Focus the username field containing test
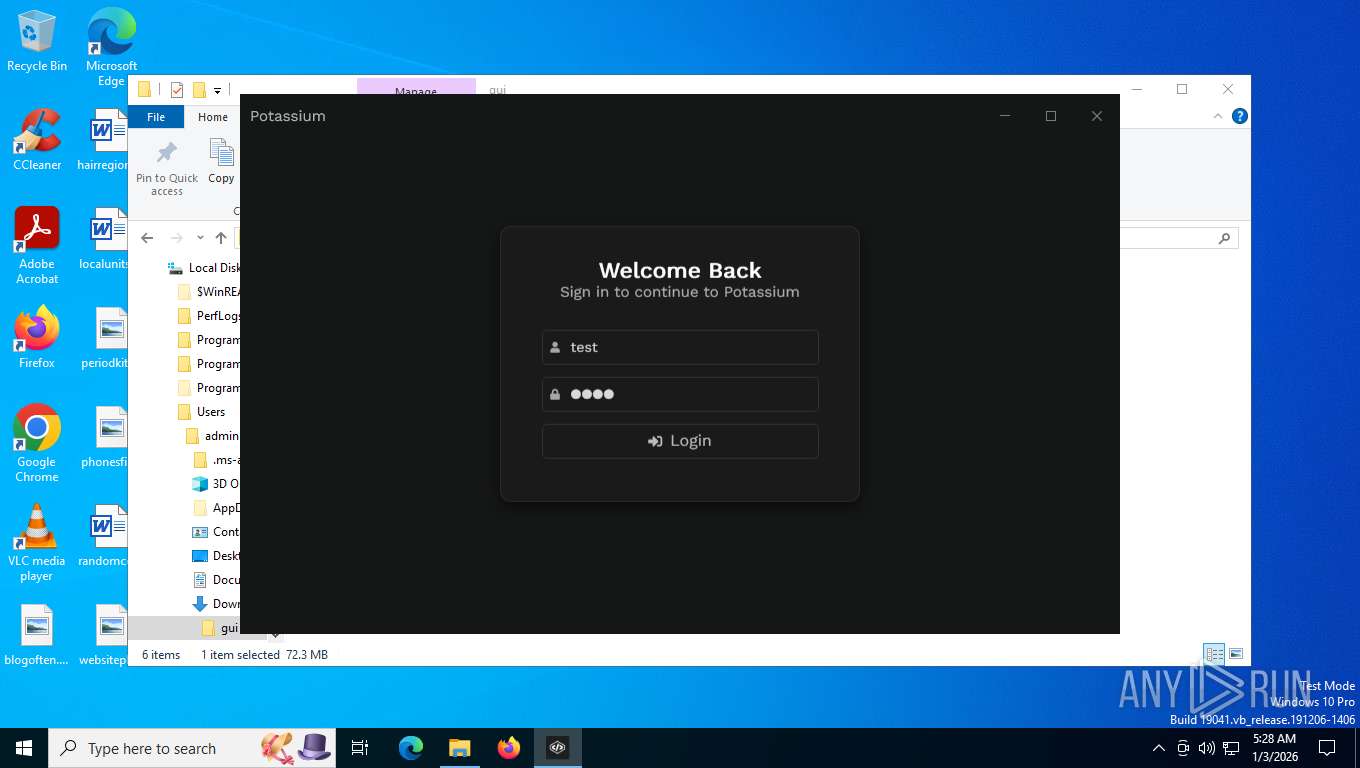This screenshot has height=768, width=1360. (680, 347)
